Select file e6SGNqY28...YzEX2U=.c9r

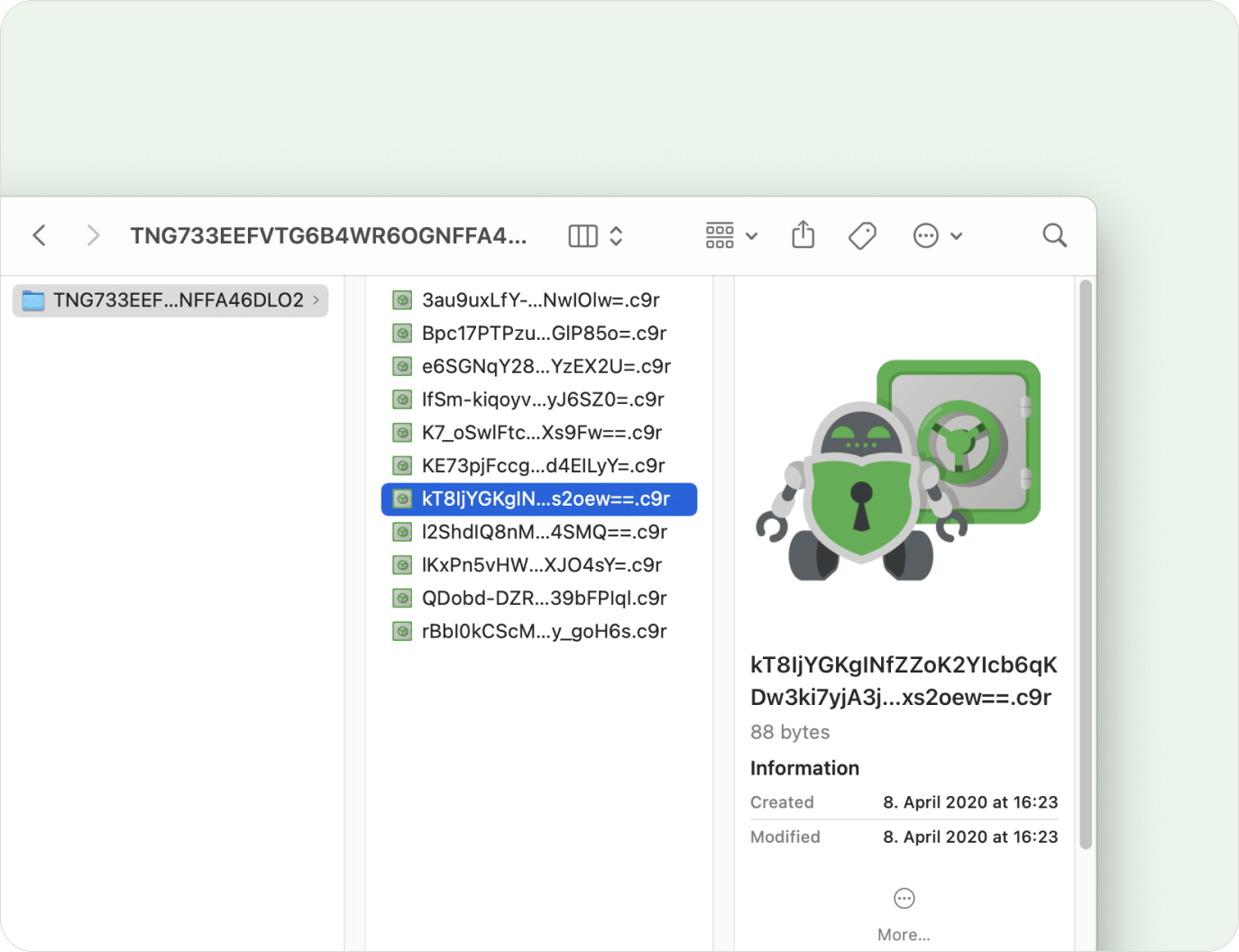[539, 367]
